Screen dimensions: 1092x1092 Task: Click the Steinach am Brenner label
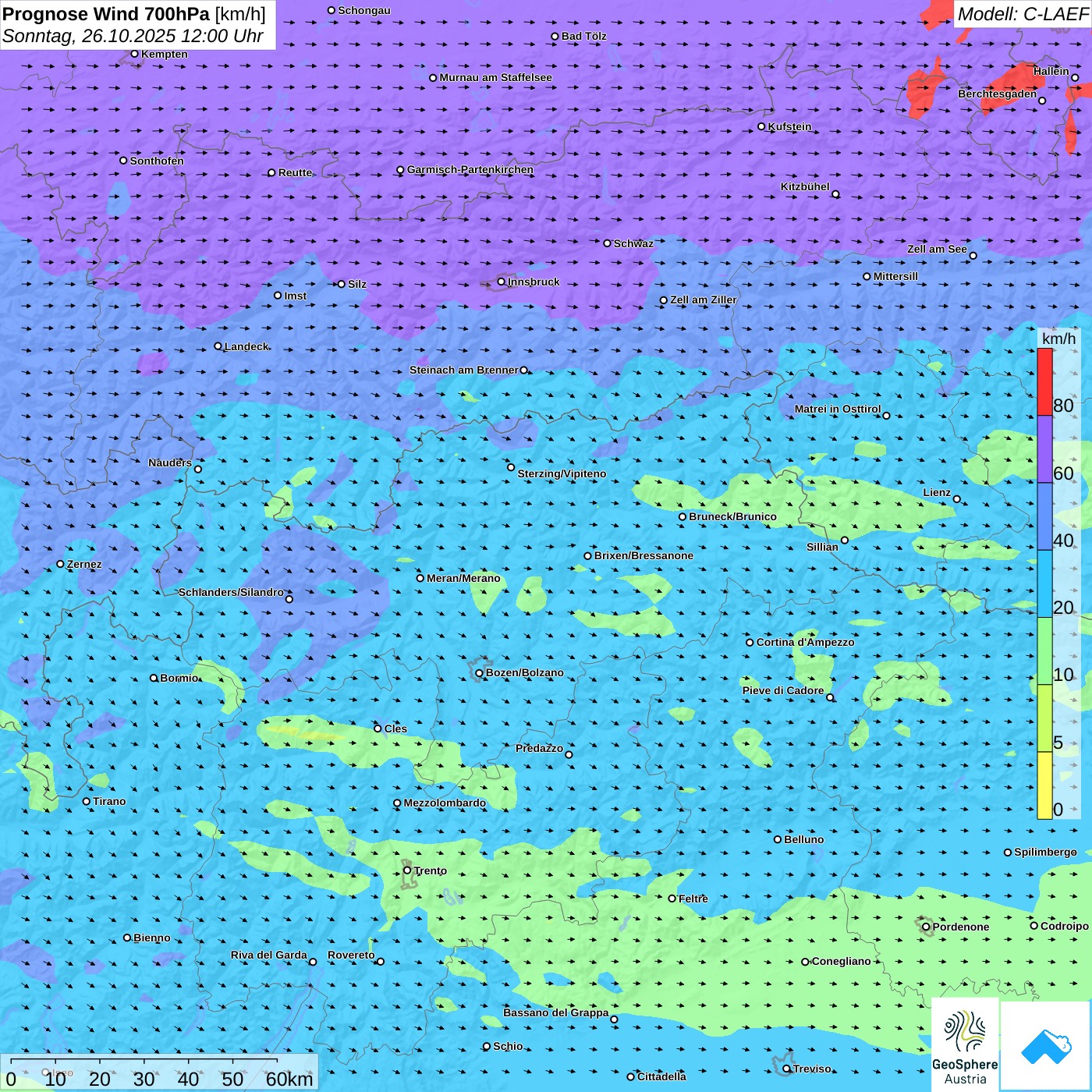coord(463,370)
